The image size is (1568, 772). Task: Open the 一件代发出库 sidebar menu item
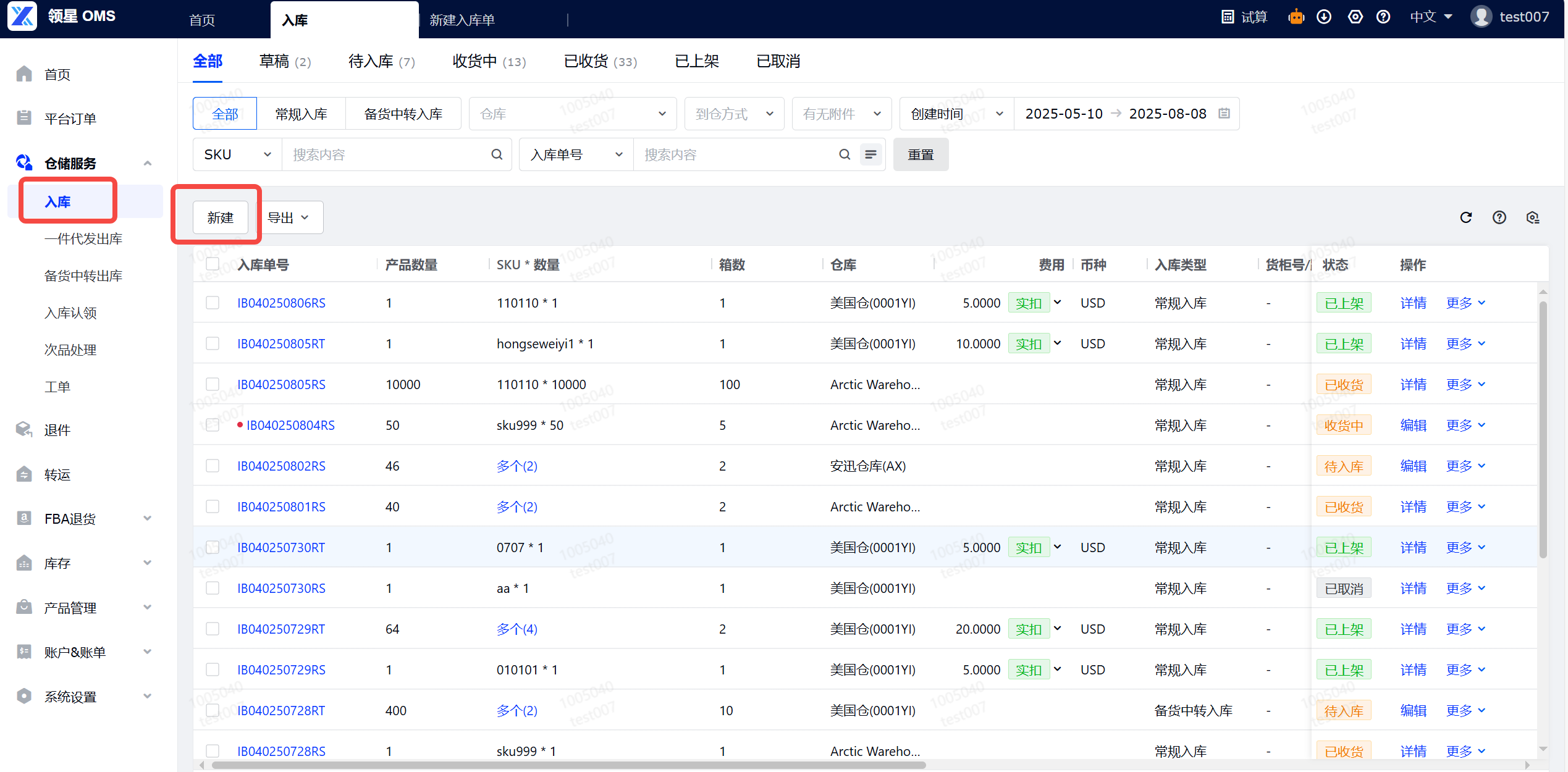(83, 239)
